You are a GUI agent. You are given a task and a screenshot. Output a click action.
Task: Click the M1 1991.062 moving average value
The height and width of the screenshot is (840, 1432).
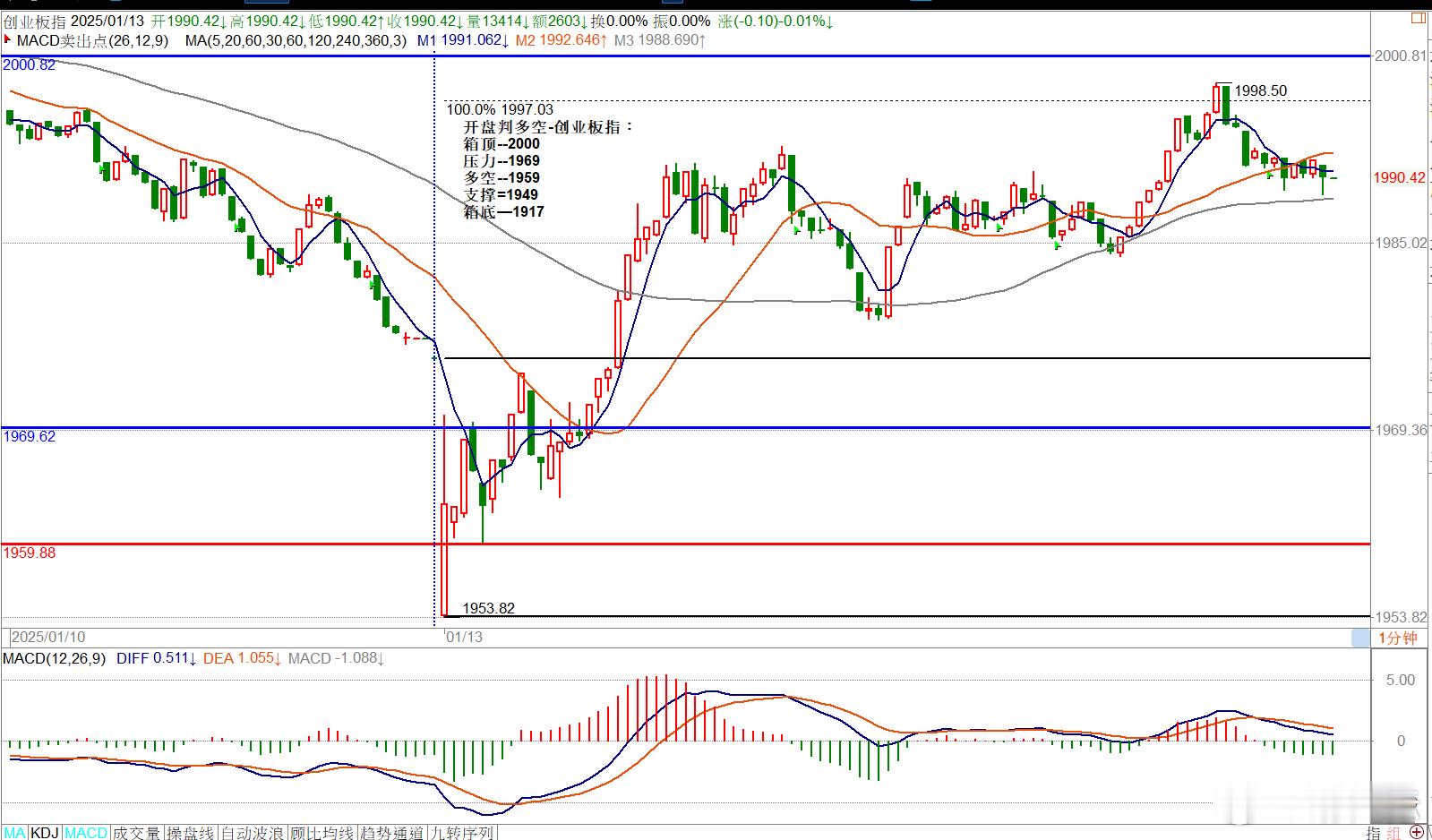(463, 40)
